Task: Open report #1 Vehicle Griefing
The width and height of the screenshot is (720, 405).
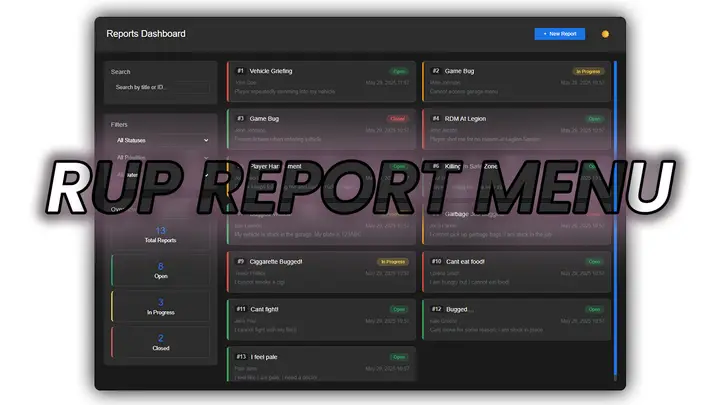Action: click(321, 81)
